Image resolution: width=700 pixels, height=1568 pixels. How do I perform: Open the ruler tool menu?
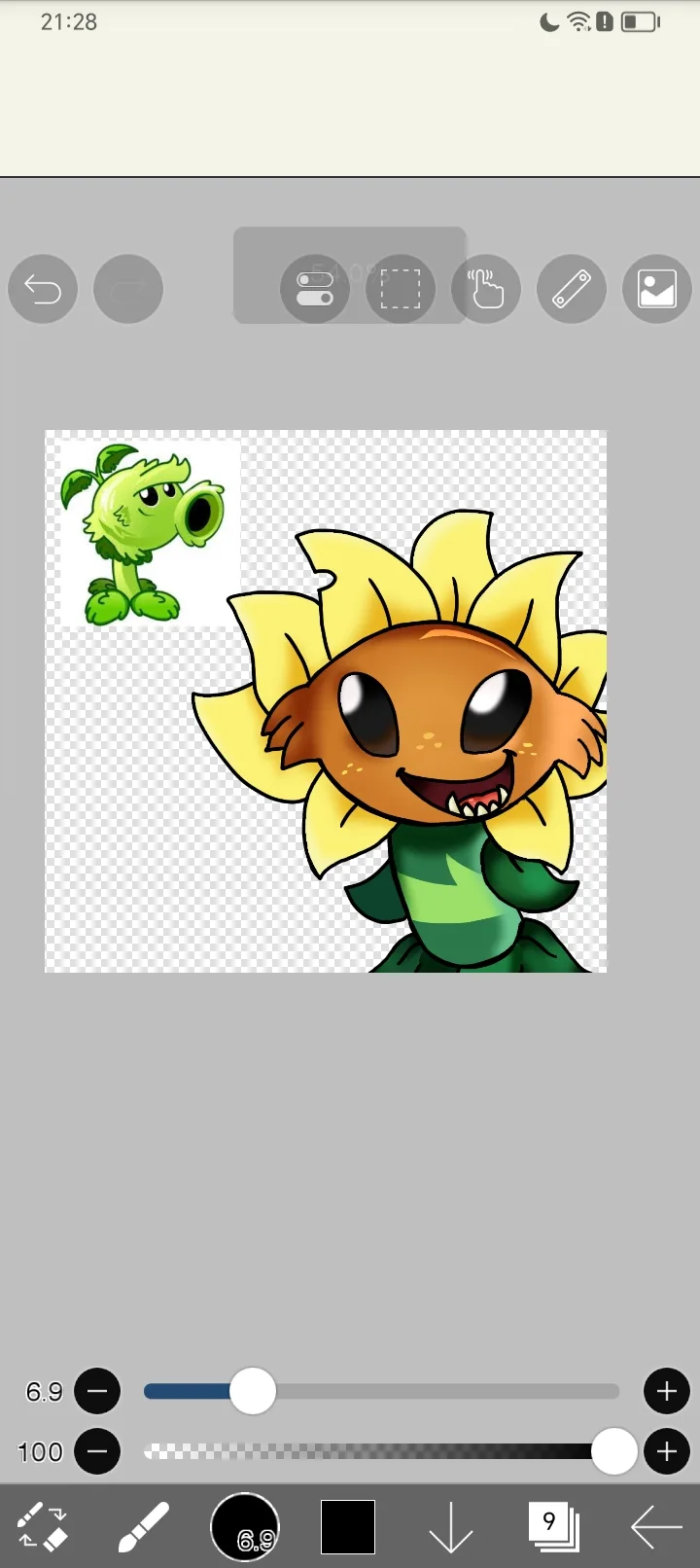point(572,289)
